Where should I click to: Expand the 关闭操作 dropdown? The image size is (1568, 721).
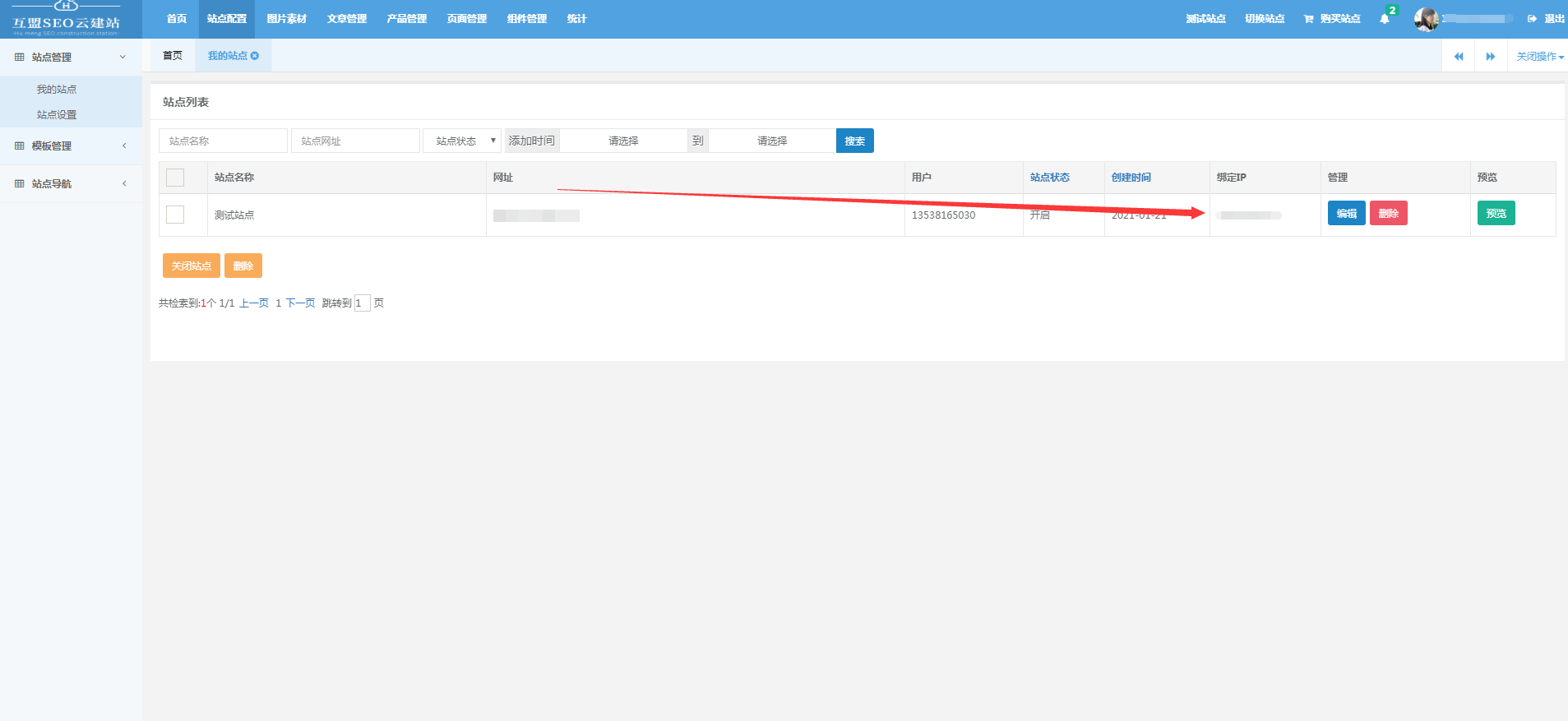click(x=1539, y=57)
